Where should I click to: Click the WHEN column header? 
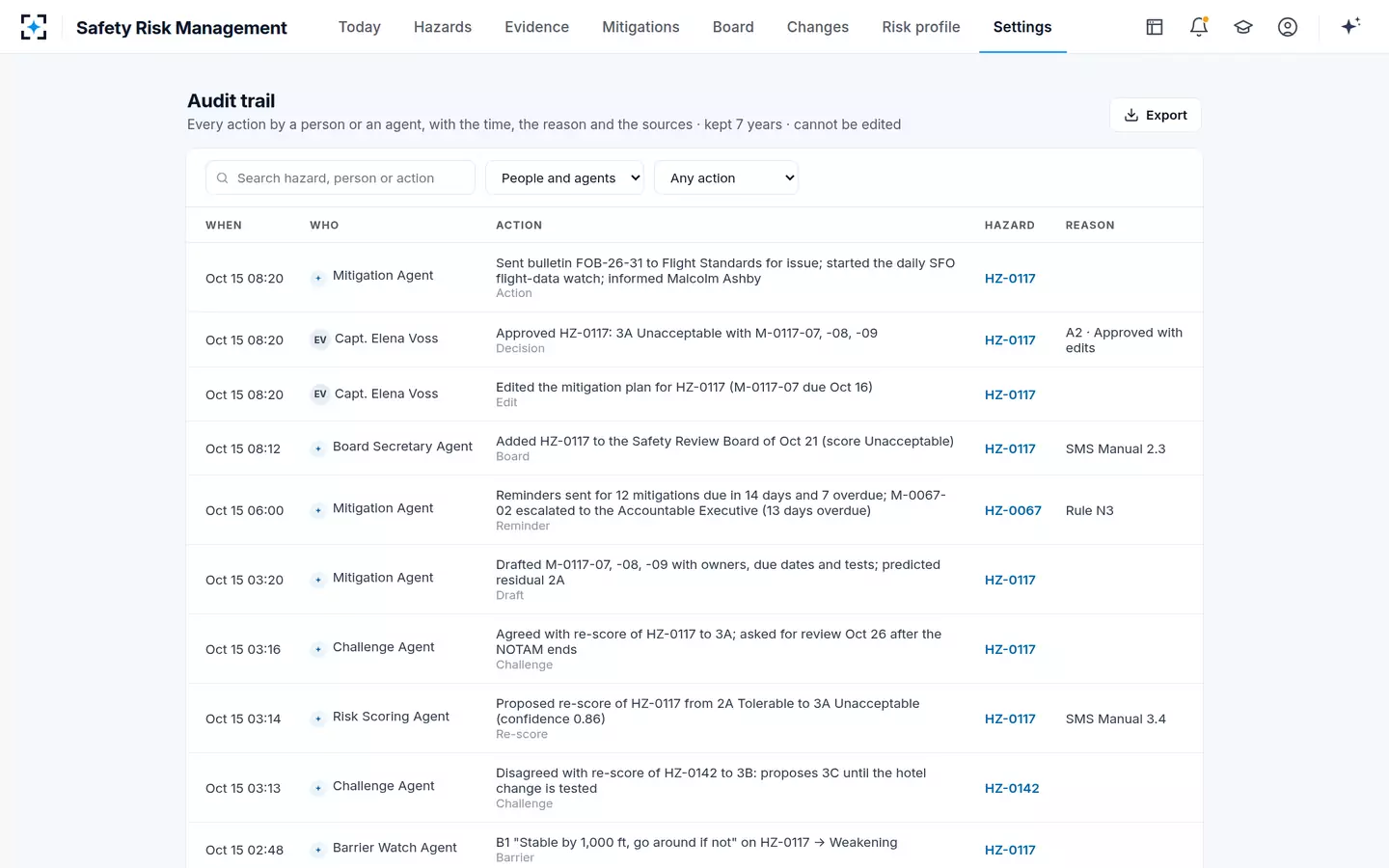(x=224, y=225)
